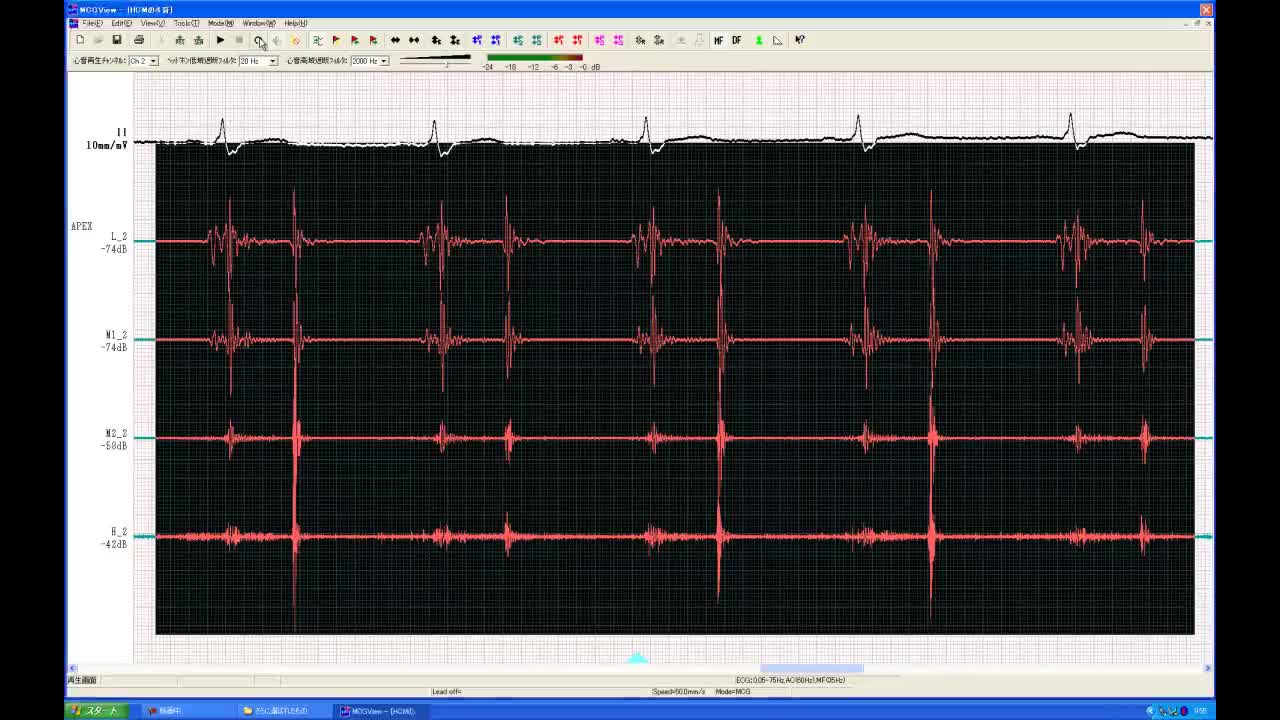This screenshot has height=720, width=1280.
Task: Expand the 20 Hz low-cut filter dropdown
Action: (x=272, y=61)
